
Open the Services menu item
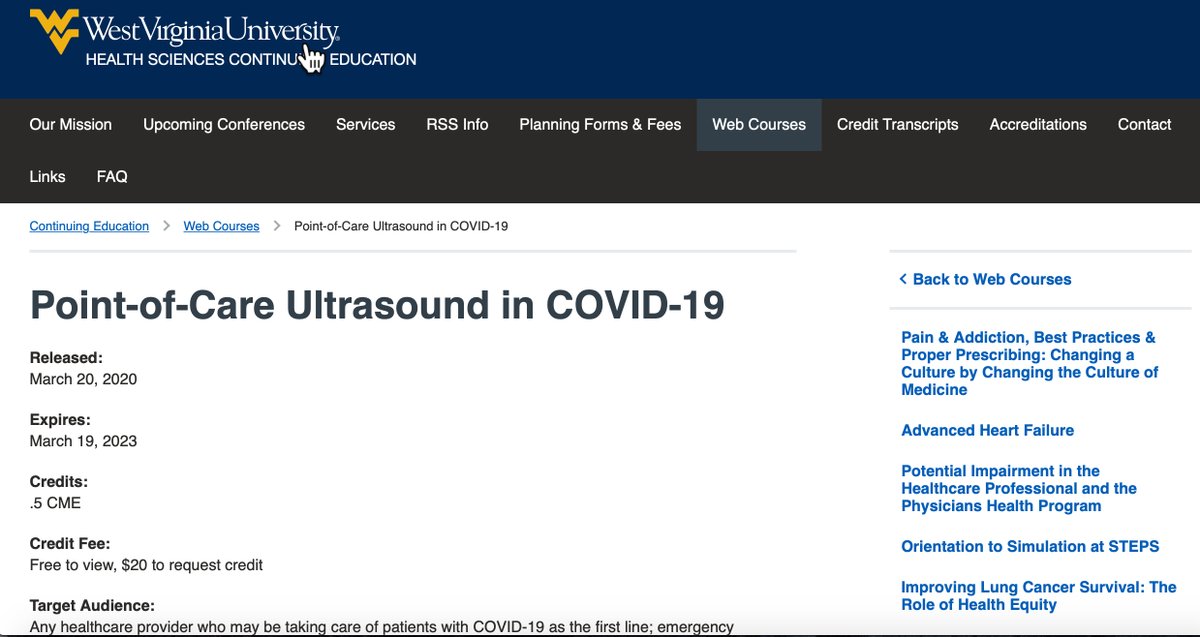click(366, 125)
